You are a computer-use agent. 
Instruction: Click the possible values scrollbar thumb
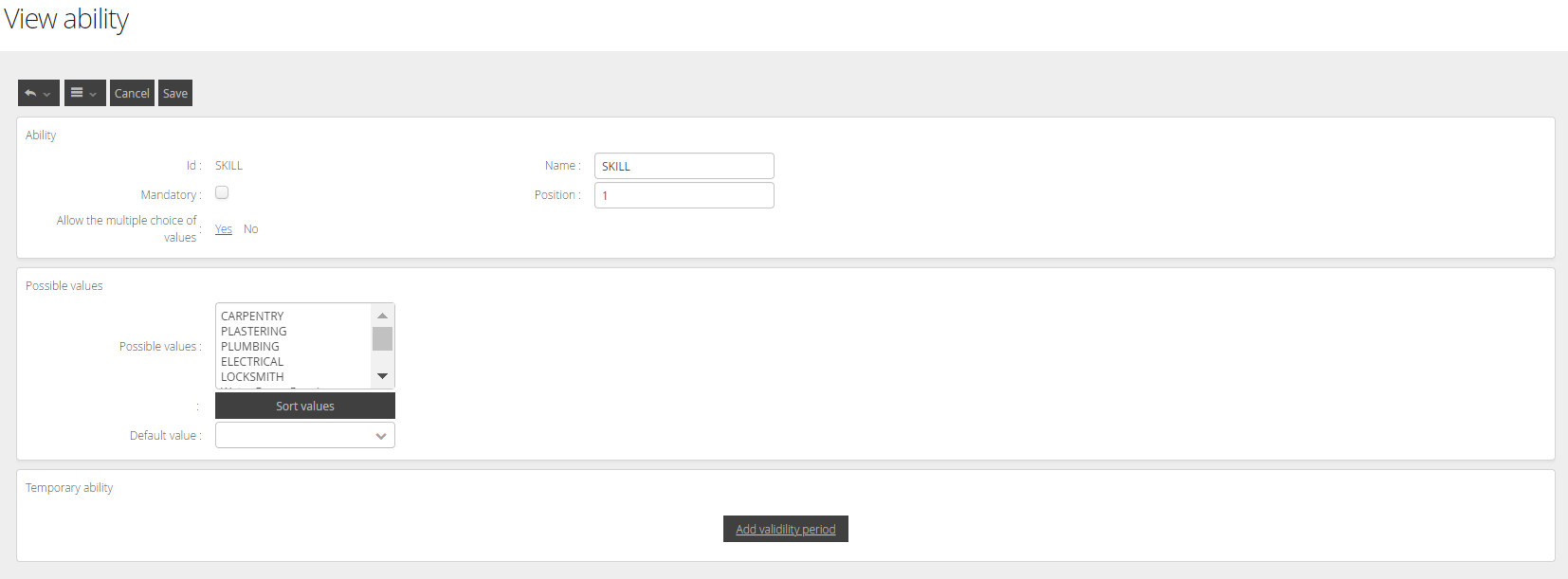click(382, 338)
